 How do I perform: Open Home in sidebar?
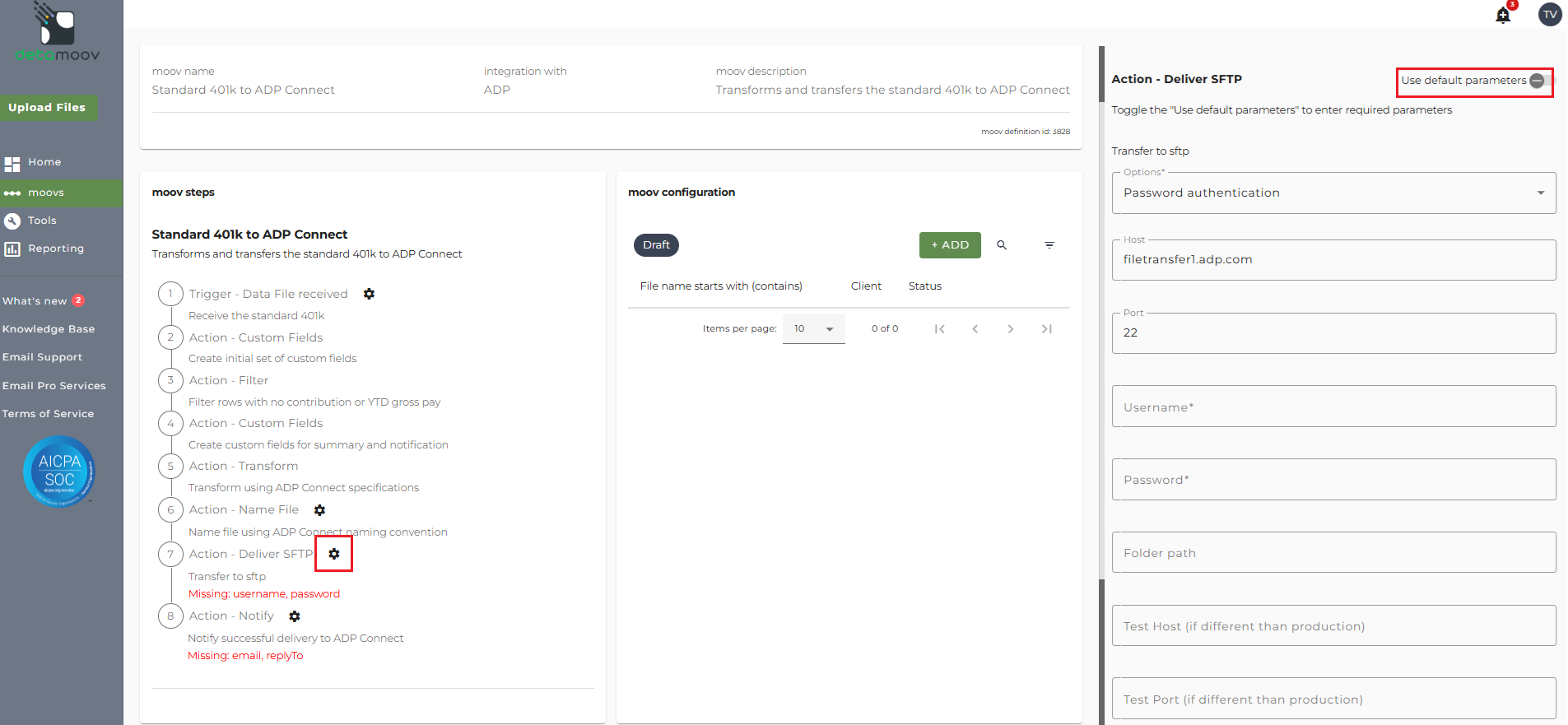44,162
